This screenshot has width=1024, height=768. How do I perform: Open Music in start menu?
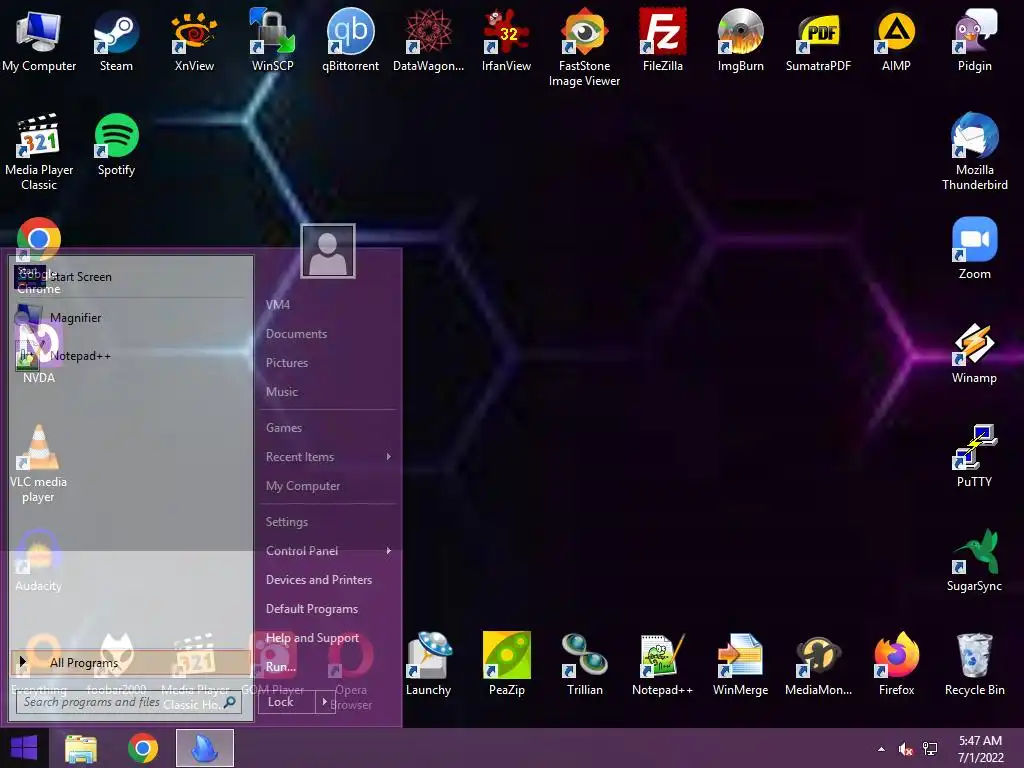click(281, 392)
